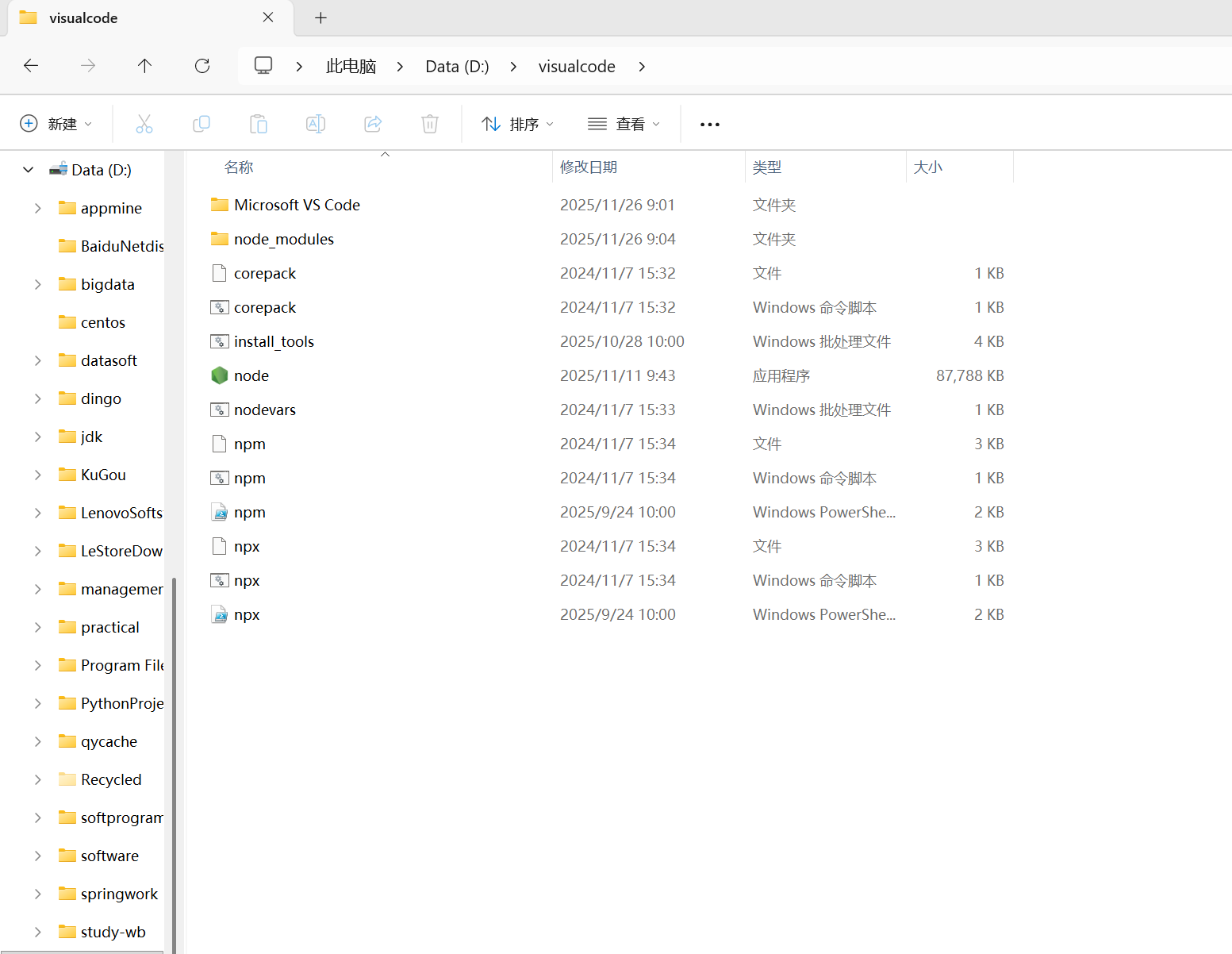Select the blank corepack file icon
This screenshot has height=954, width=1232.
pos(220,273)
